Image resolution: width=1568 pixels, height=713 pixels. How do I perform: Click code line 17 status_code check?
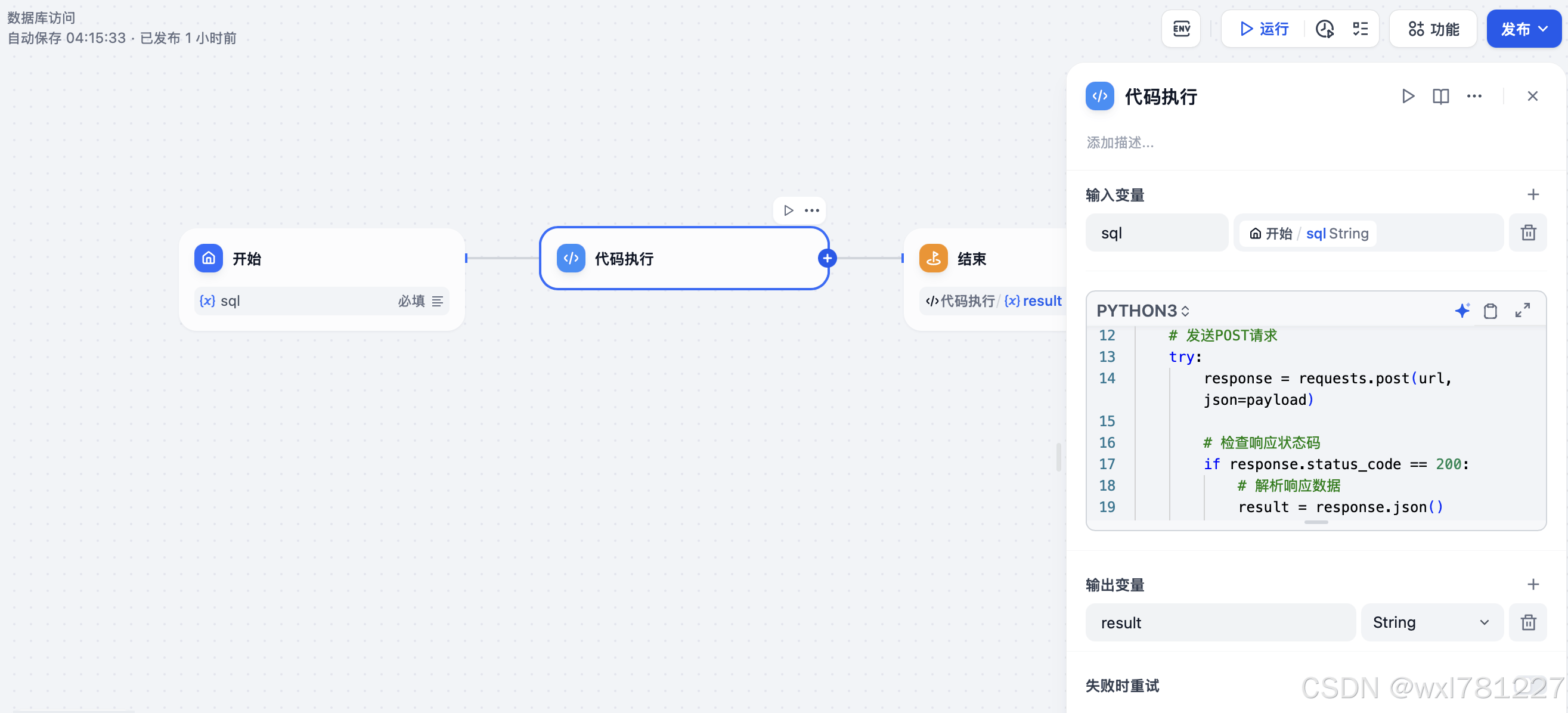click(1336, 464)
